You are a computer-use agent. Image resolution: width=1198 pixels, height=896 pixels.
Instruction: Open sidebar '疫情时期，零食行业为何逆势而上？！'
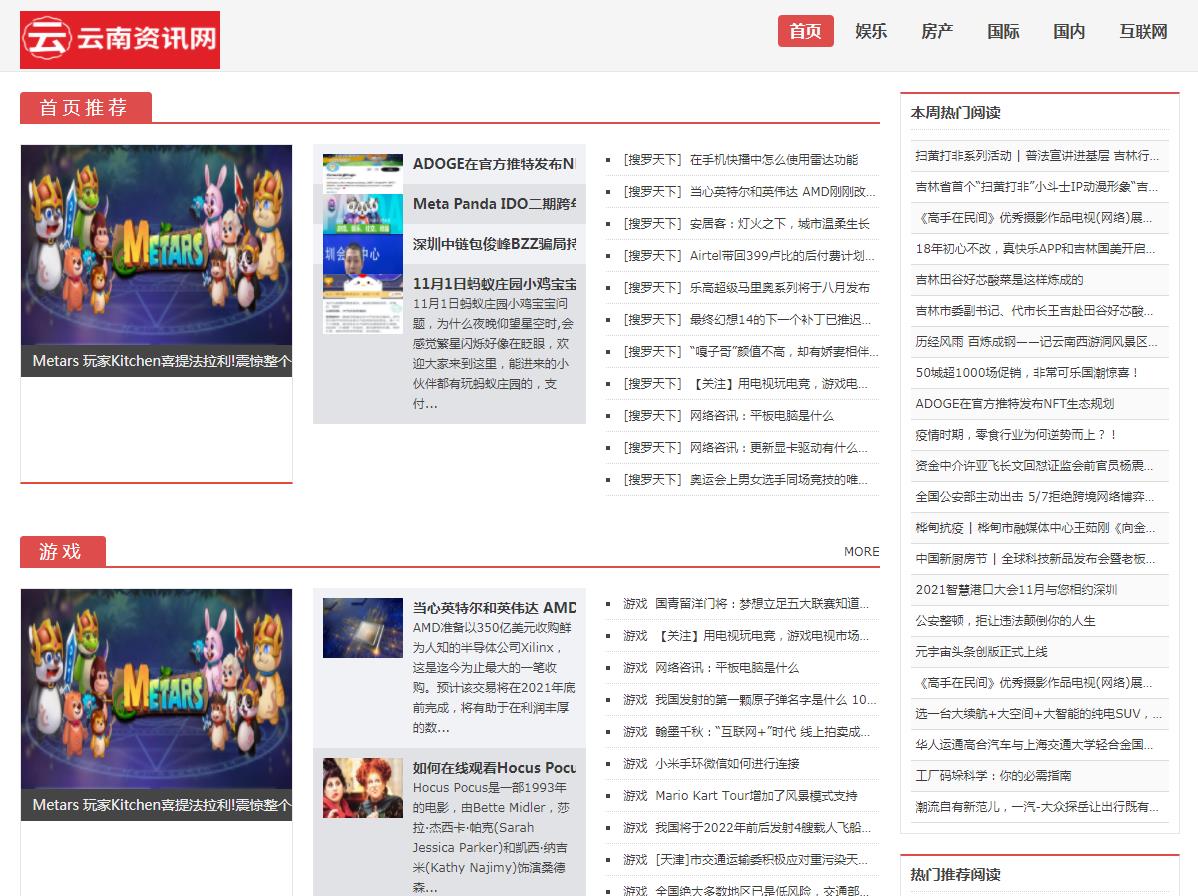[1016, 435]
